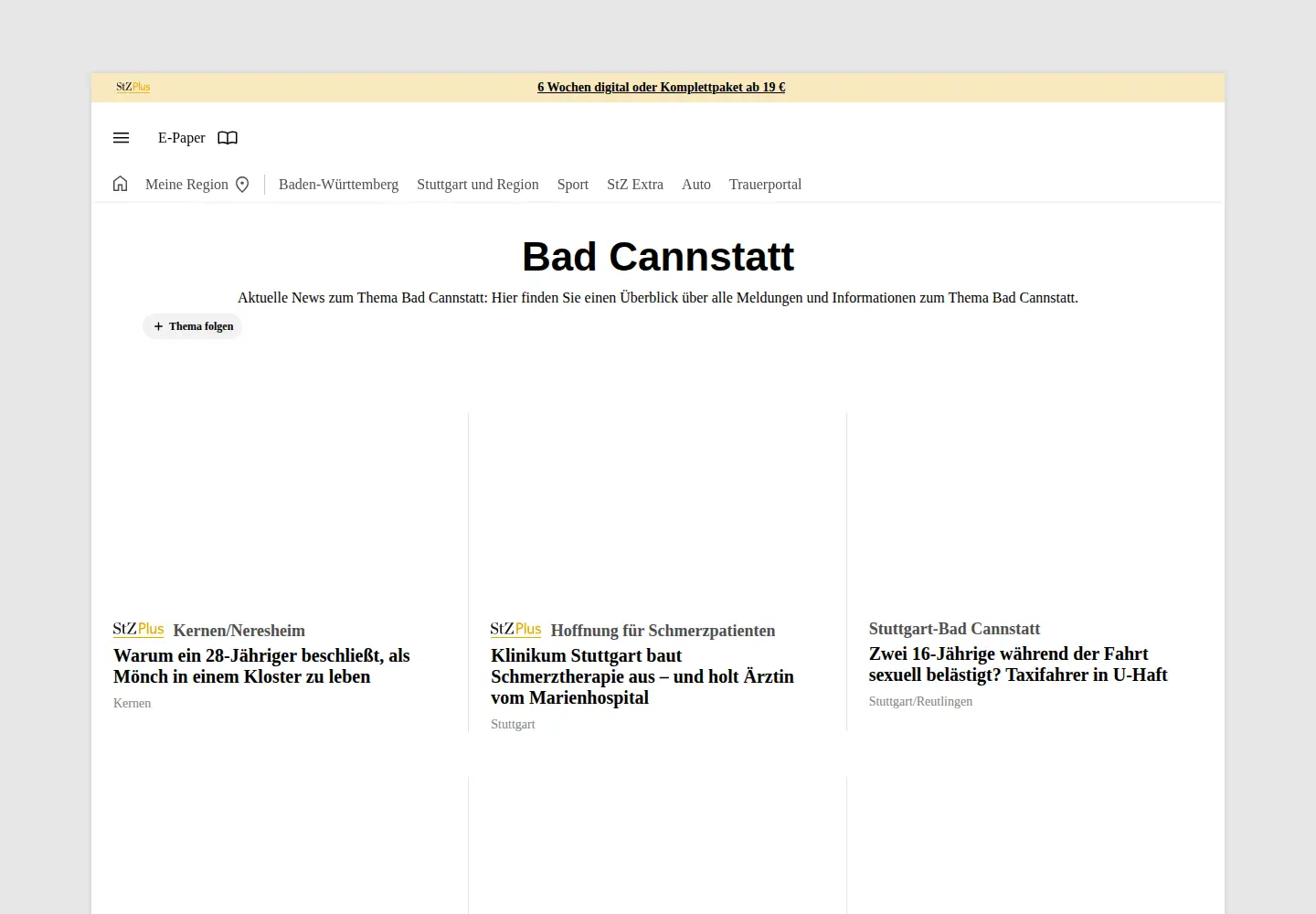Open the Meine Region menu item
This screenshot has width=1316, height=914.
pyautogui.click(x=186, y=185)
